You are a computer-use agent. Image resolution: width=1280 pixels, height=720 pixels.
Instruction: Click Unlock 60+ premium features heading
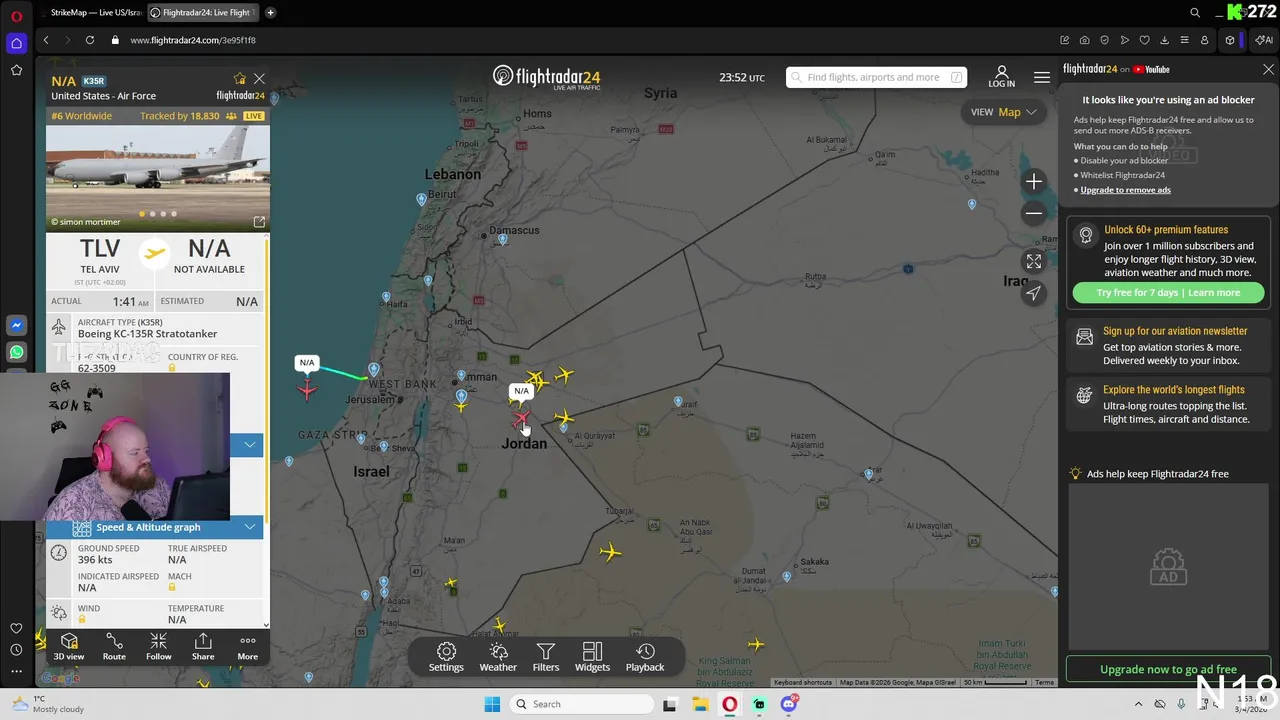(1166, 230)
